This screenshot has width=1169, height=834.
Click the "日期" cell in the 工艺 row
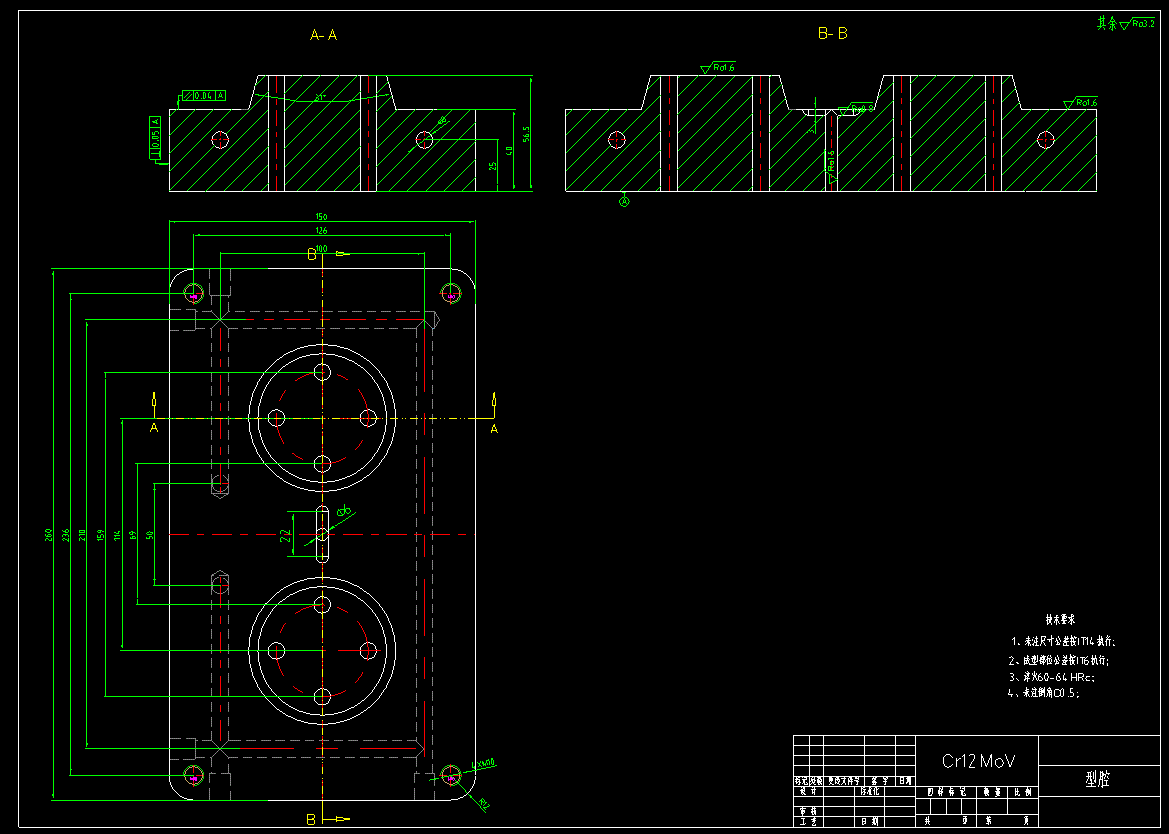click(x=869, y=821)
